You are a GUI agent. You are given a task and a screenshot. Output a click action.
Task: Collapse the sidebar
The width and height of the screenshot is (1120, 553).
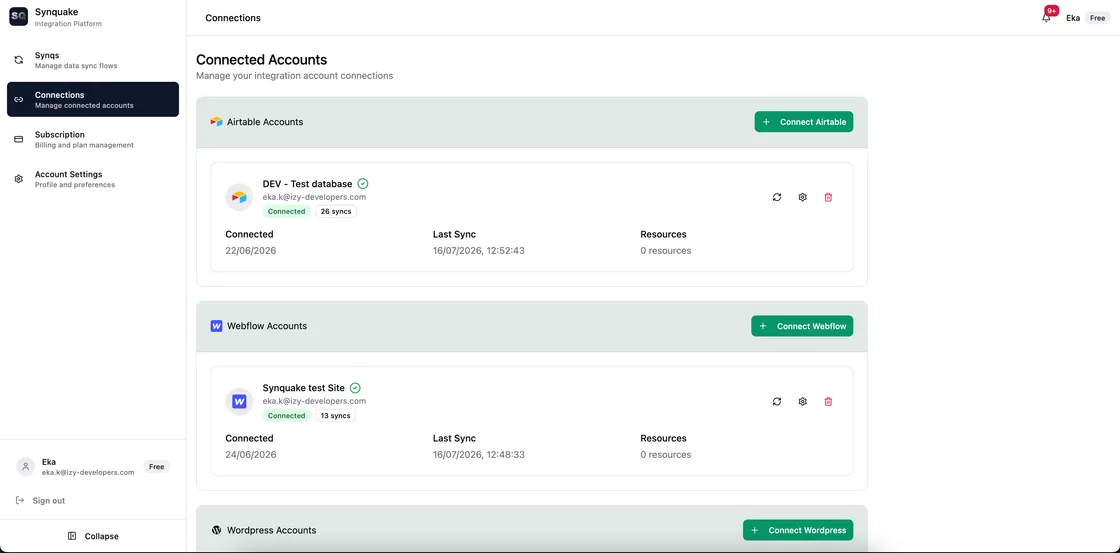(93, 536)
